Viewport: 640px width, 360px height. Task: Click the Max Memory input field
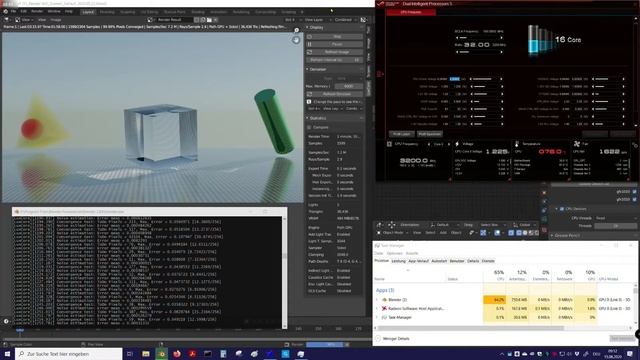tap(348, 86)
